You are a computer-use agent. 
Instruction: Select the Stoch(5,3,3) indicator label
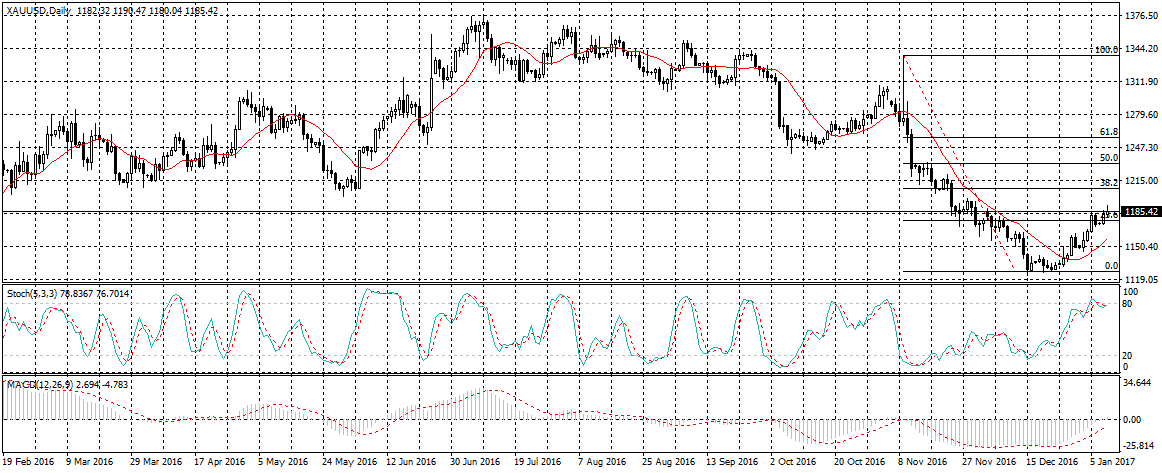[x=32, y=293]
